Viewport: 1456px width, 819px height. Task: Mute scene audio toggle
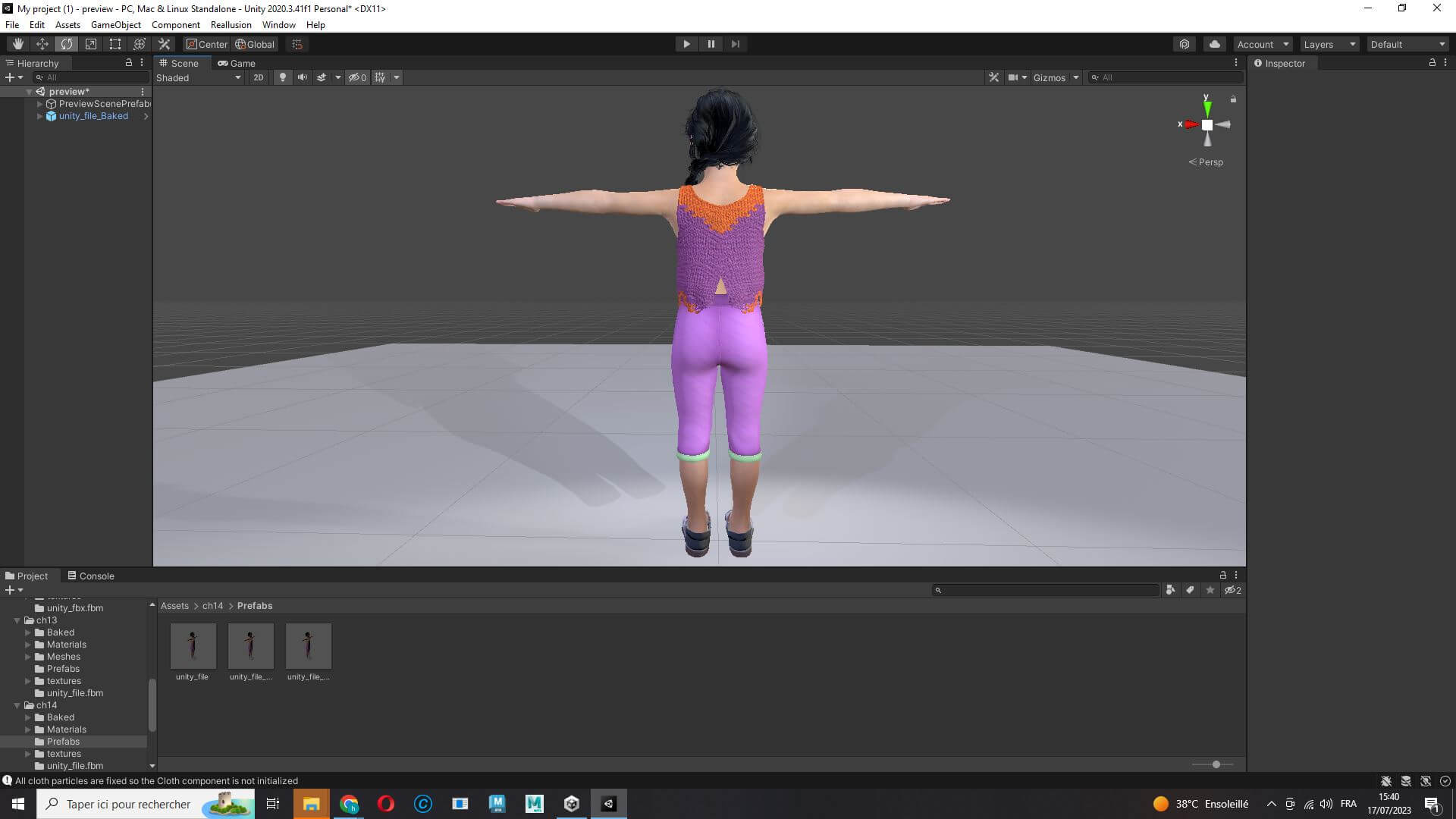click(302, 77)
